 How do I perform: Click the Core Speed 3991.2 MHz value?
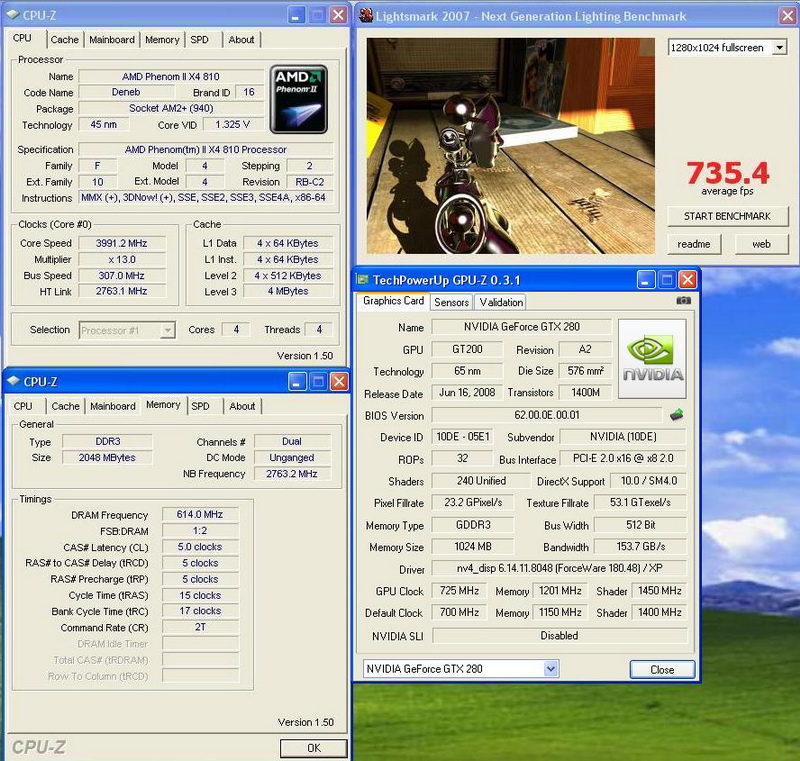pyautogui.click(x=122, y=243)
